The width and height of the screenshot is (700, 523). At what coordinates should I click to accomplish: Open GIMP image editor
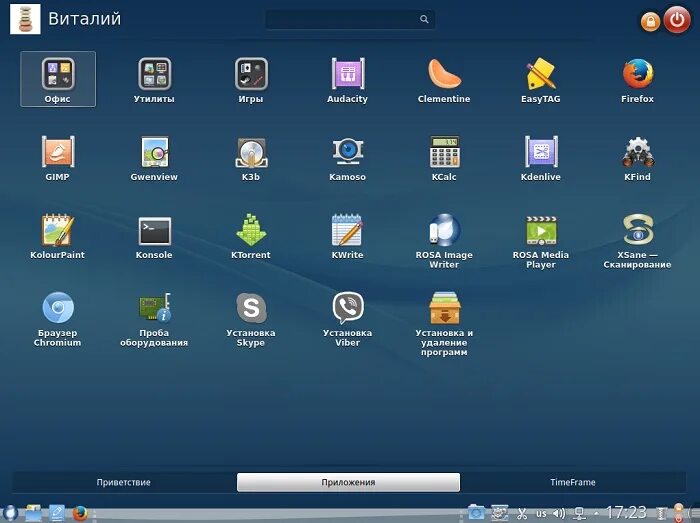pyautogui.click(x=58, y=157)
